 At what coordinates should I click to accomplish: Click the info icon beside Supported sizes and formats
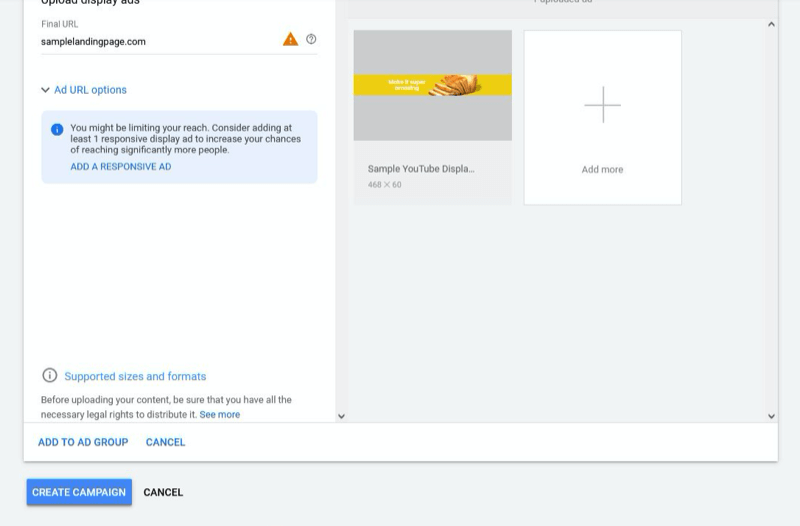click(49, 375)
